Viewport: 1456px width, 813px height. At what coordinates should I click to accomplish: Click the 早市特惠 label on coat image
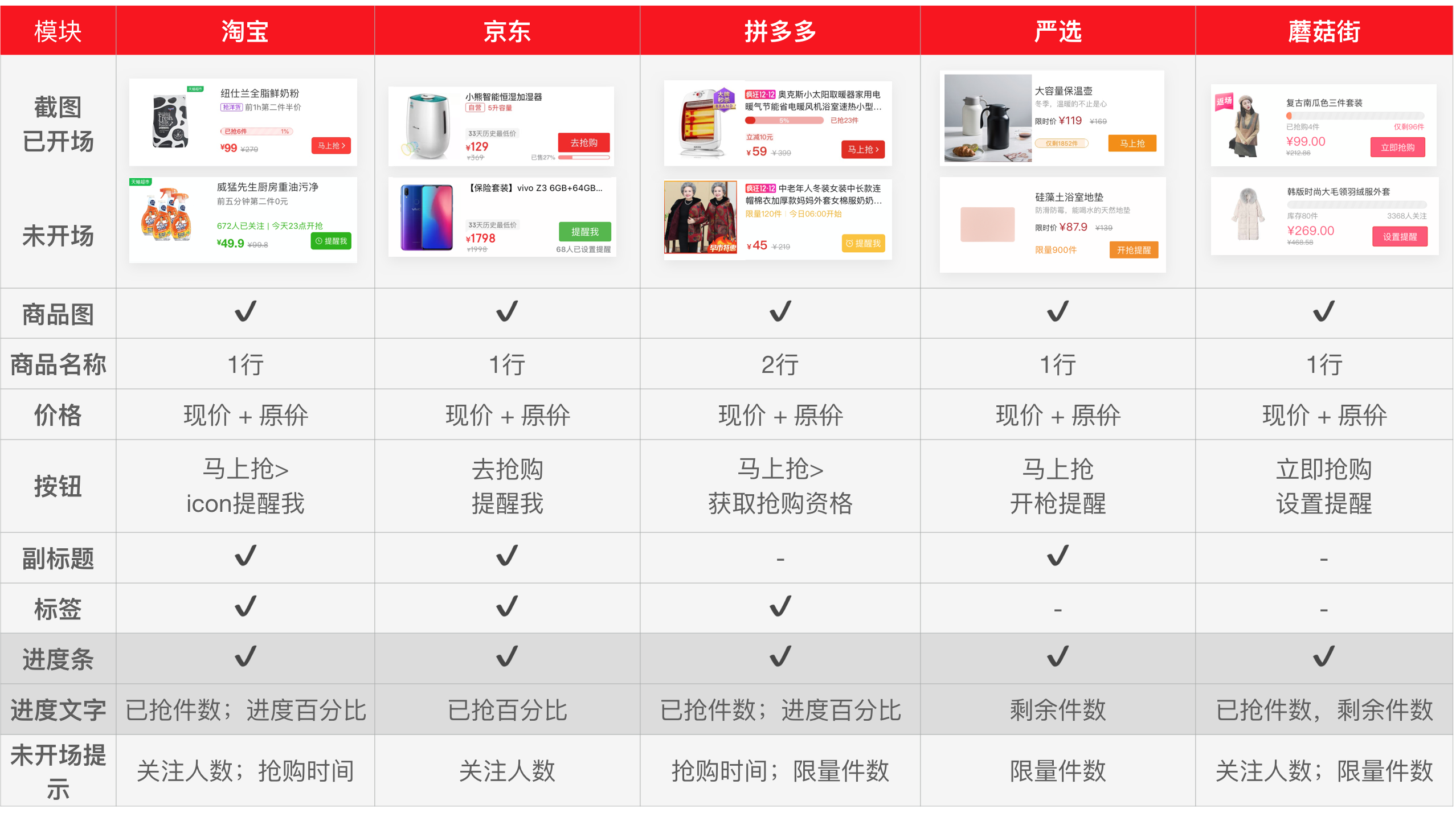pos(722,248)
